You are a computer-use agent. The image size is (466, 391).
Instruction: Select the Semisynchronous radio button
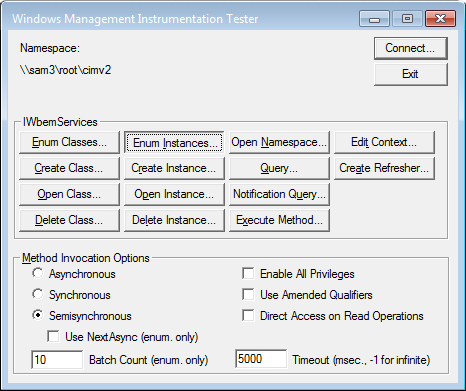coord(38,315)
